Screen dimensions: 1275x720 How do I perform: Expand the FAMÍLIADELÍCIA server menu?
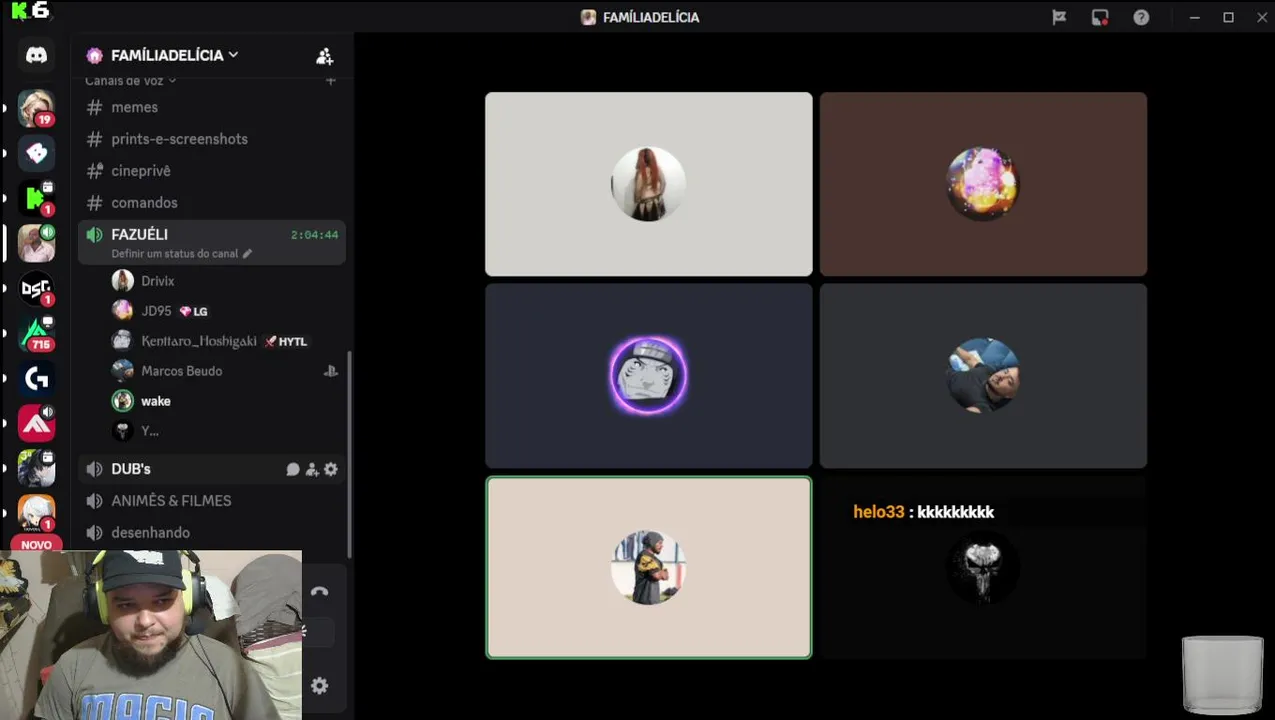pyautogui.click(x=175, y=55)
